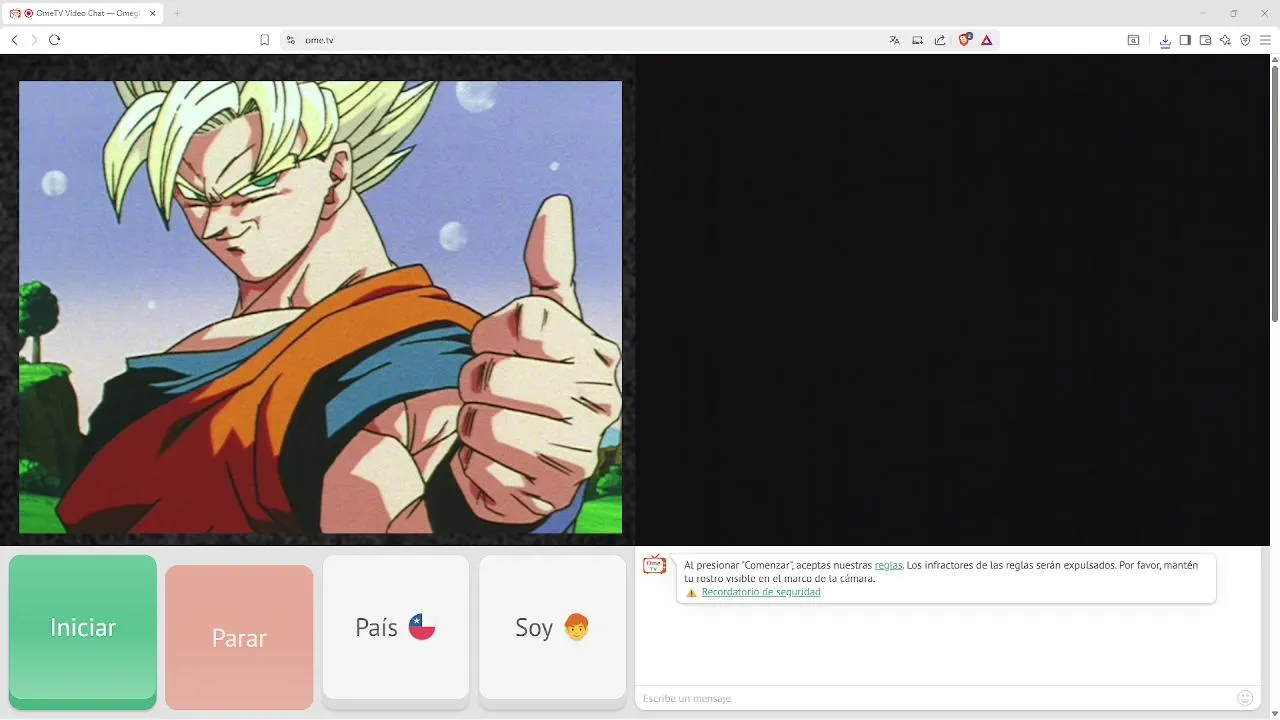Viewport: 1280px width, 720px height.
Task: Click the warning triangle icon by safety reminder
Action: coord(691,593)
